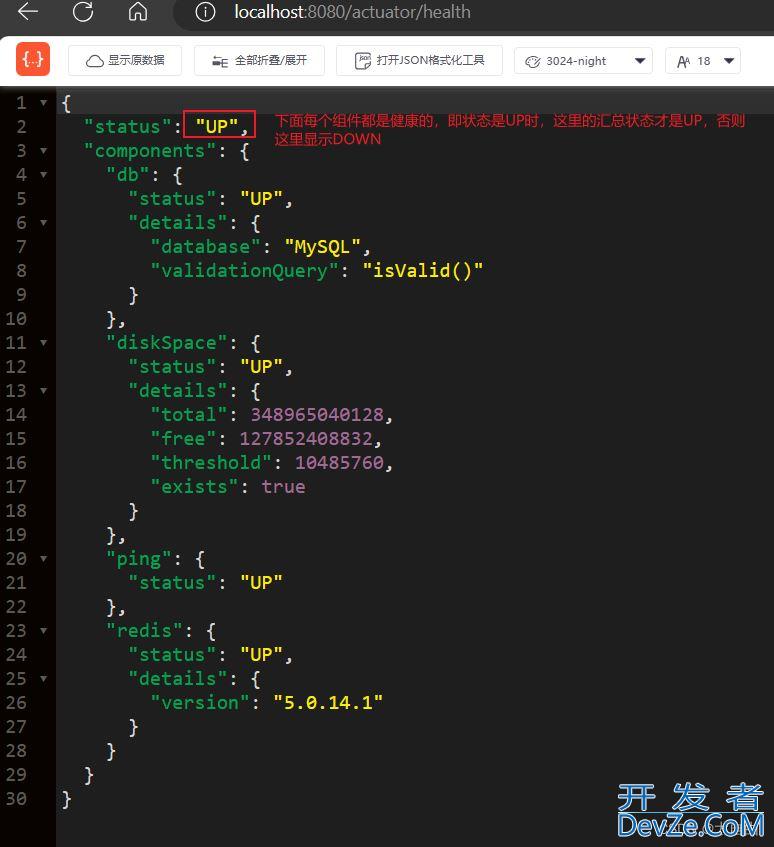Click the "validationQuery" key
The height and width of the screenshot is (847, 774).
pos(244,270)
